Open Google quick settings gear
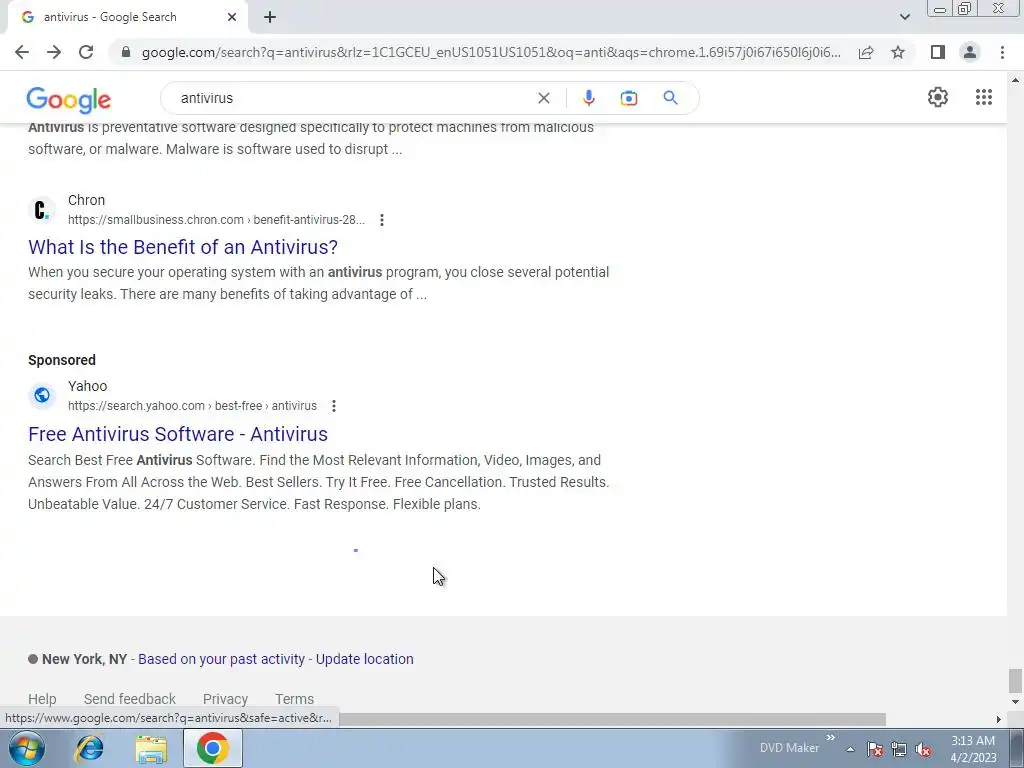 point(938,97)
